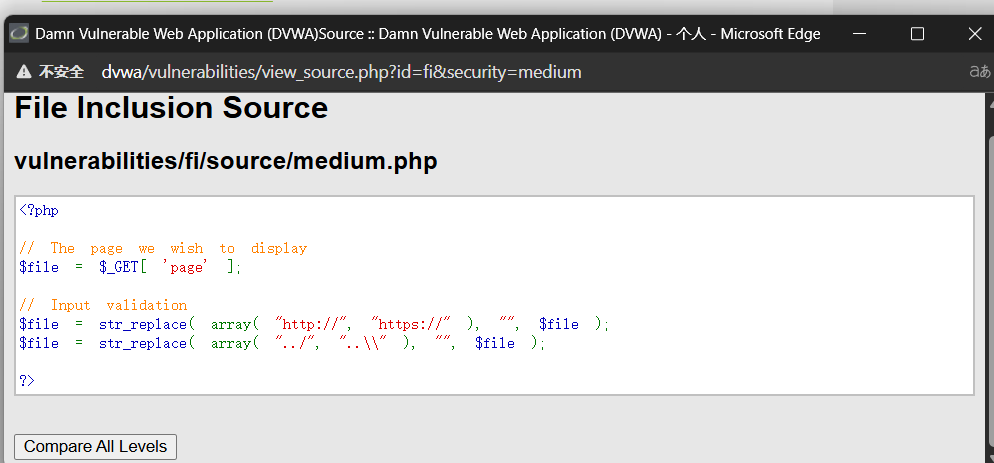Viewport: 994px width, 463px height.
Task: Open the 不安全 site security label
Action: tap(61, 72)
